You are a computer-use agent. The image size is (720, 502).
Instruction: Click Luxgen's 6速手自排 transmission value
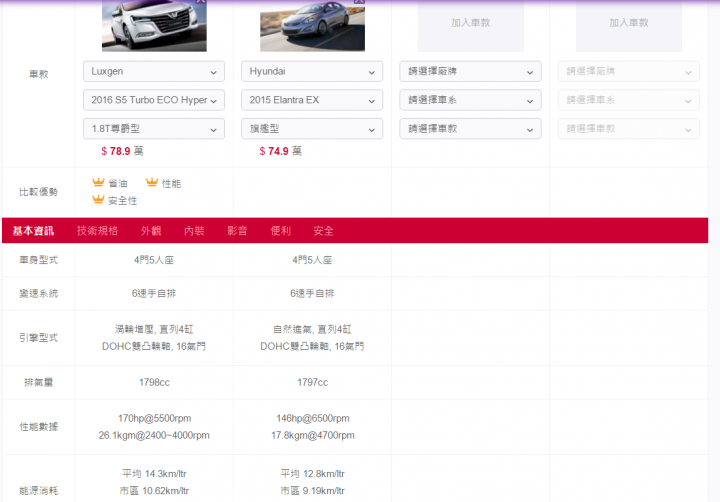coord(154,293)
